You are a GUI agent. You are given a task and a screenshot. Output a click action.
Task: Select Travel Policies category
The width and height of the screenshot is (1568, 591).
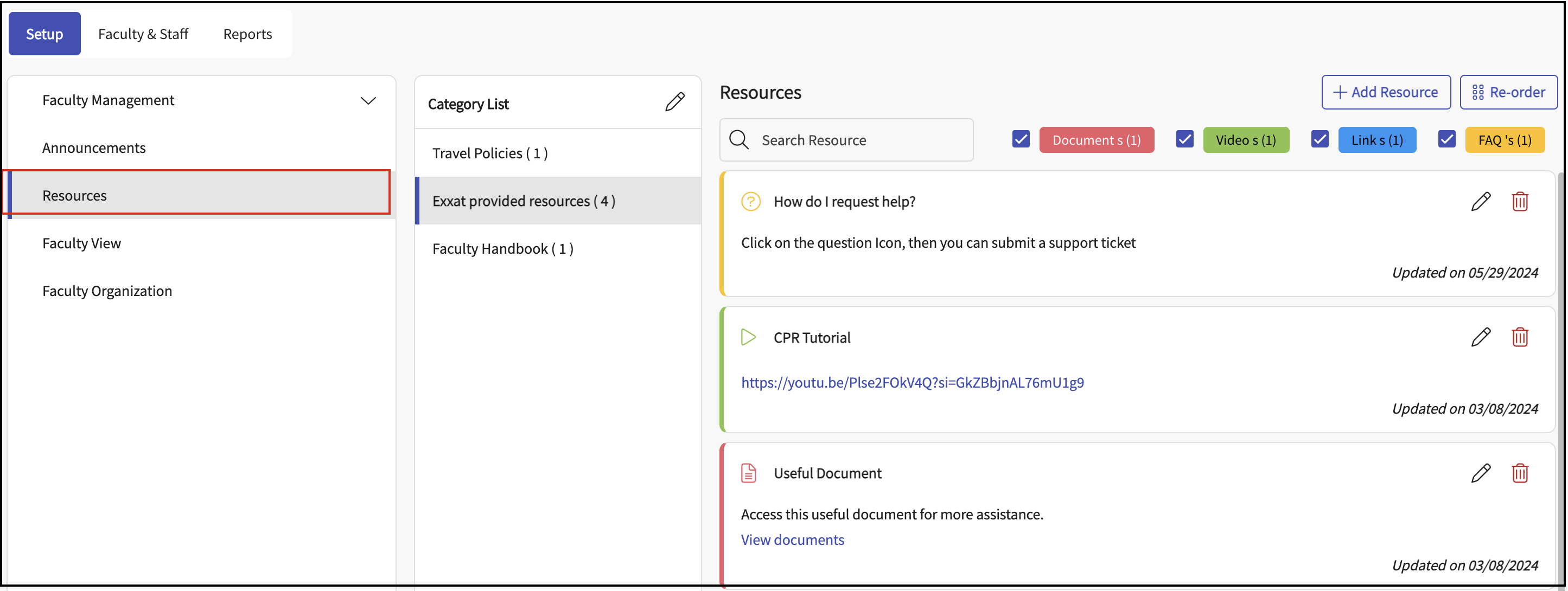click(x=490, y=153)
